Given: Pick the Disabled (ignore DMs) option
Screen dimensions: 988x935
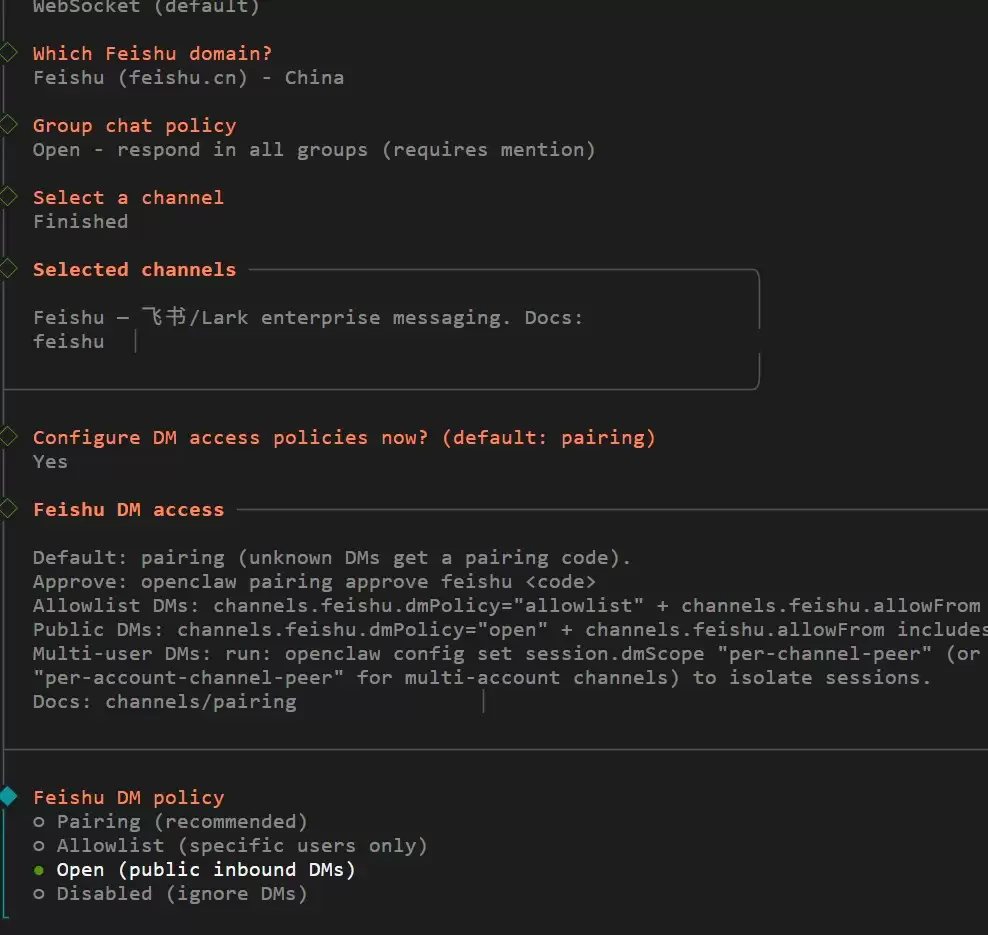Looking at the screenshot, I should pyautogui.click(x=170, y=893).
